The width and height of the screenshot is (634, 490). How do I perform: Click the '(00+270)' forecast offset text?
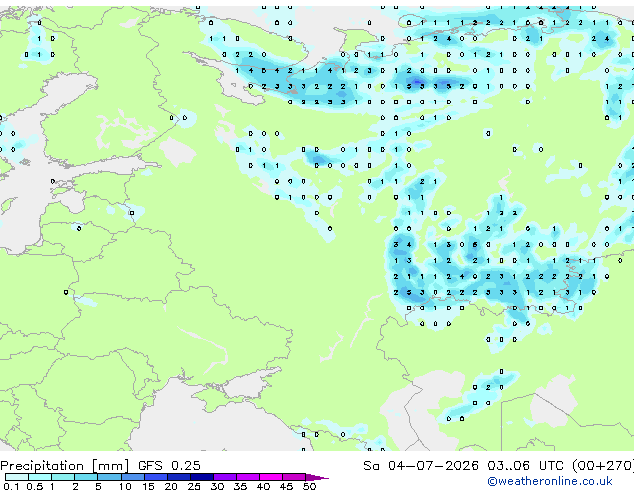pyautogui.click(x=603, y=465)
